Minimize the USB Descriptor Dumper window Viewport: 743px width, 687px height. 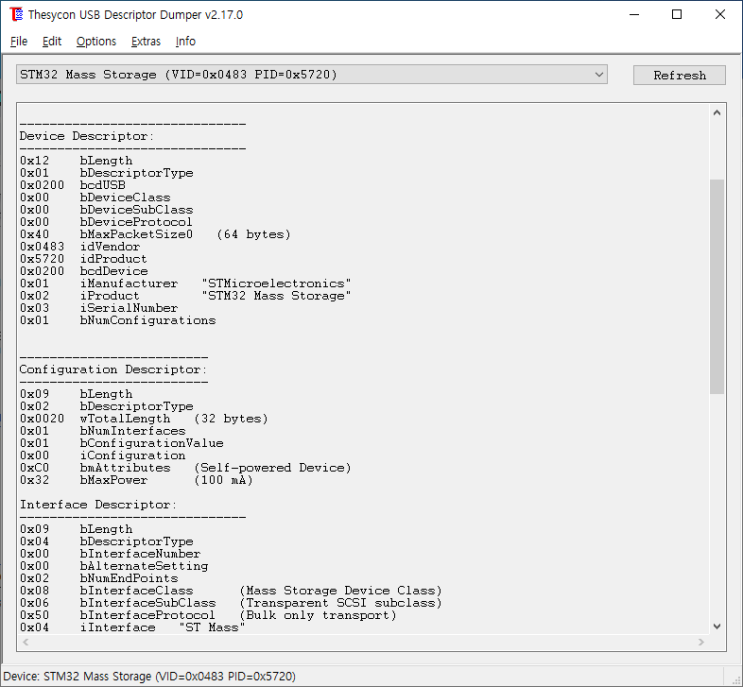click(634, 14)
